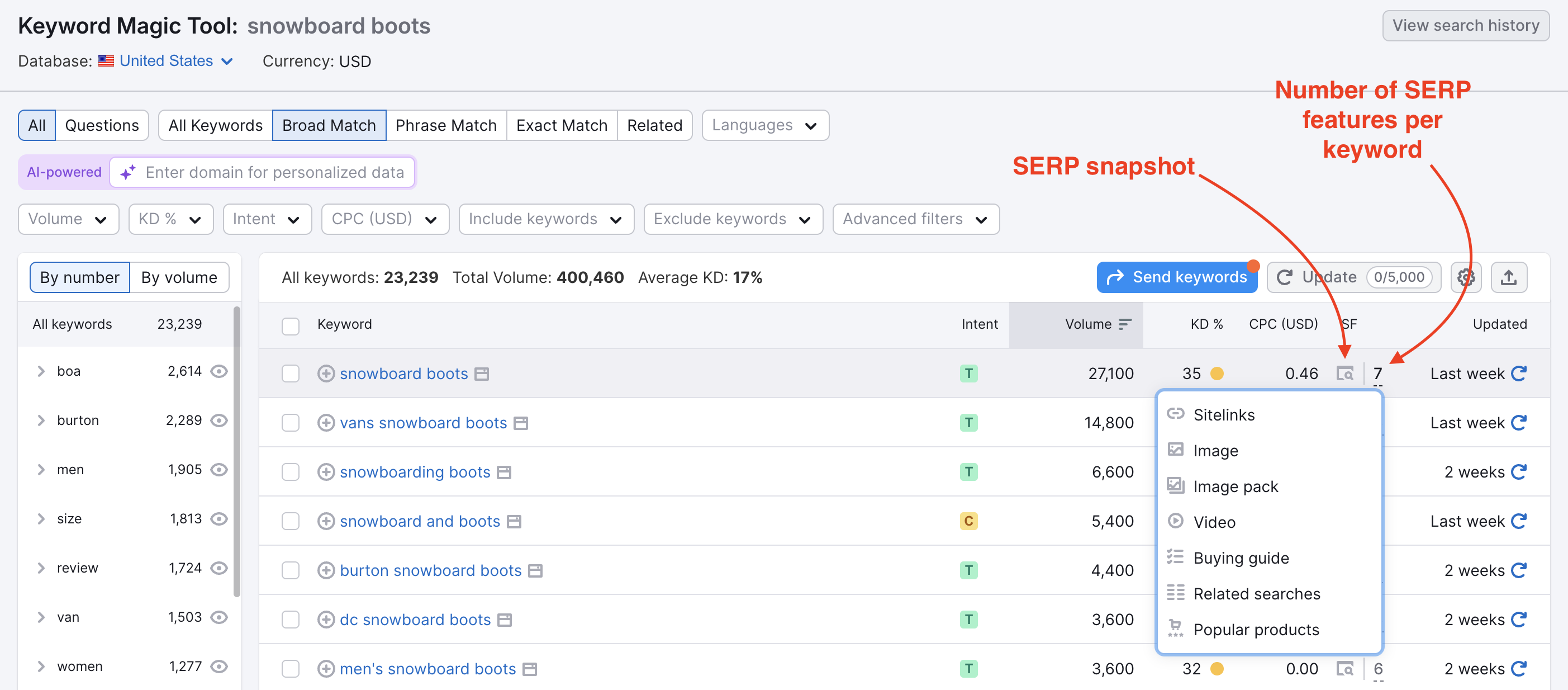Open the Advanced filters dropdown
This screenshot has width=1568, height=690.
tap(915, 219)
